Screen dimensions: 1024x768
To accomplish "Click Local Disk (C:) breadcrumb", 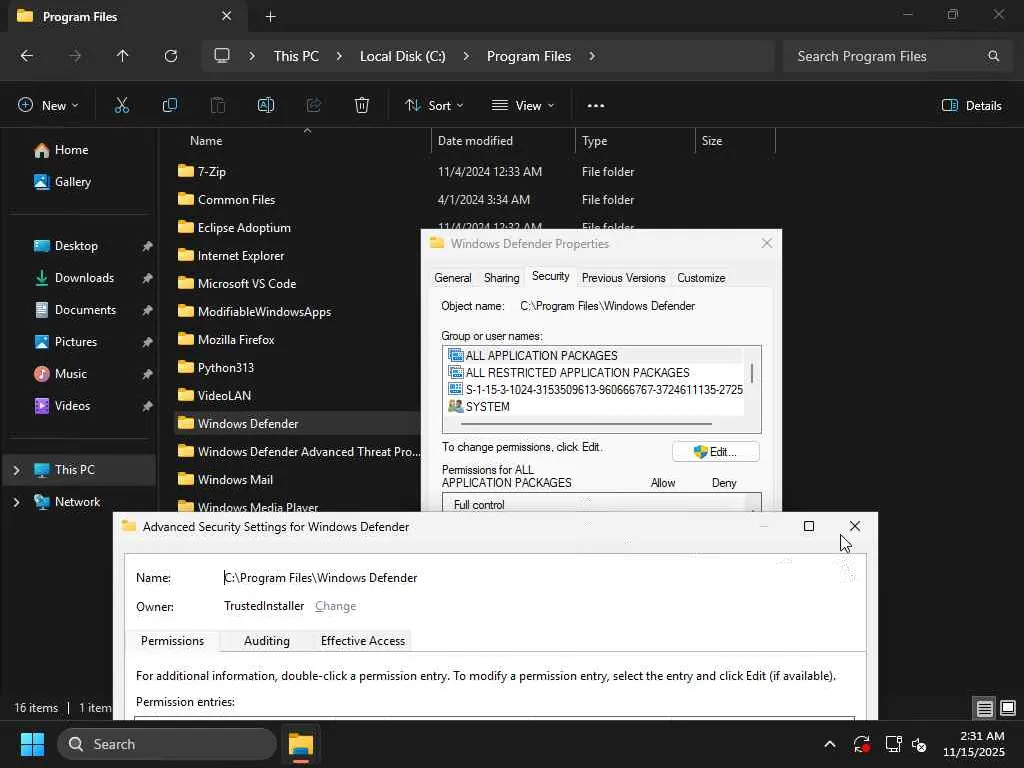I will coord(402,56).
